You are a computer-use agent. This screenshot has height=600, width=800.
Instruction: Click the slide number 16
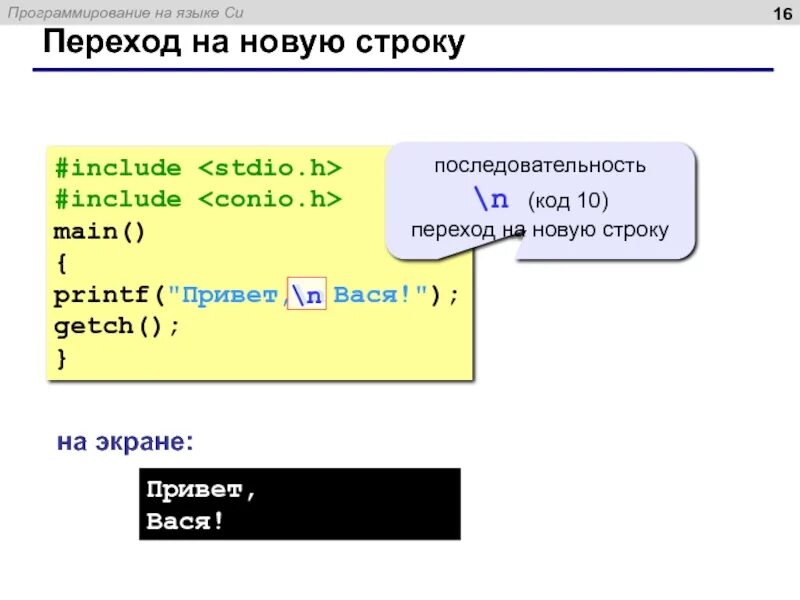783,14
